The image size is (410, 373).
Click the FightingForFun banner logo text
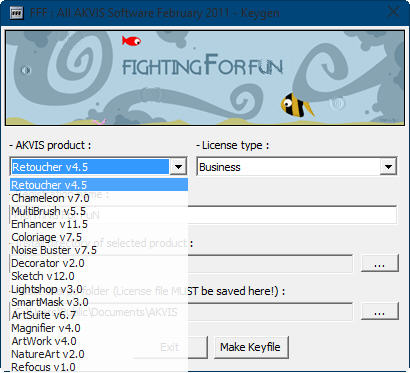coord(202,65)
